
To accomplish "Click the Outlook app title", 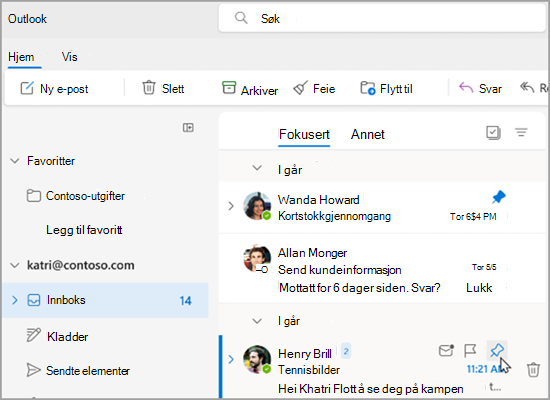I will [27, 19].
